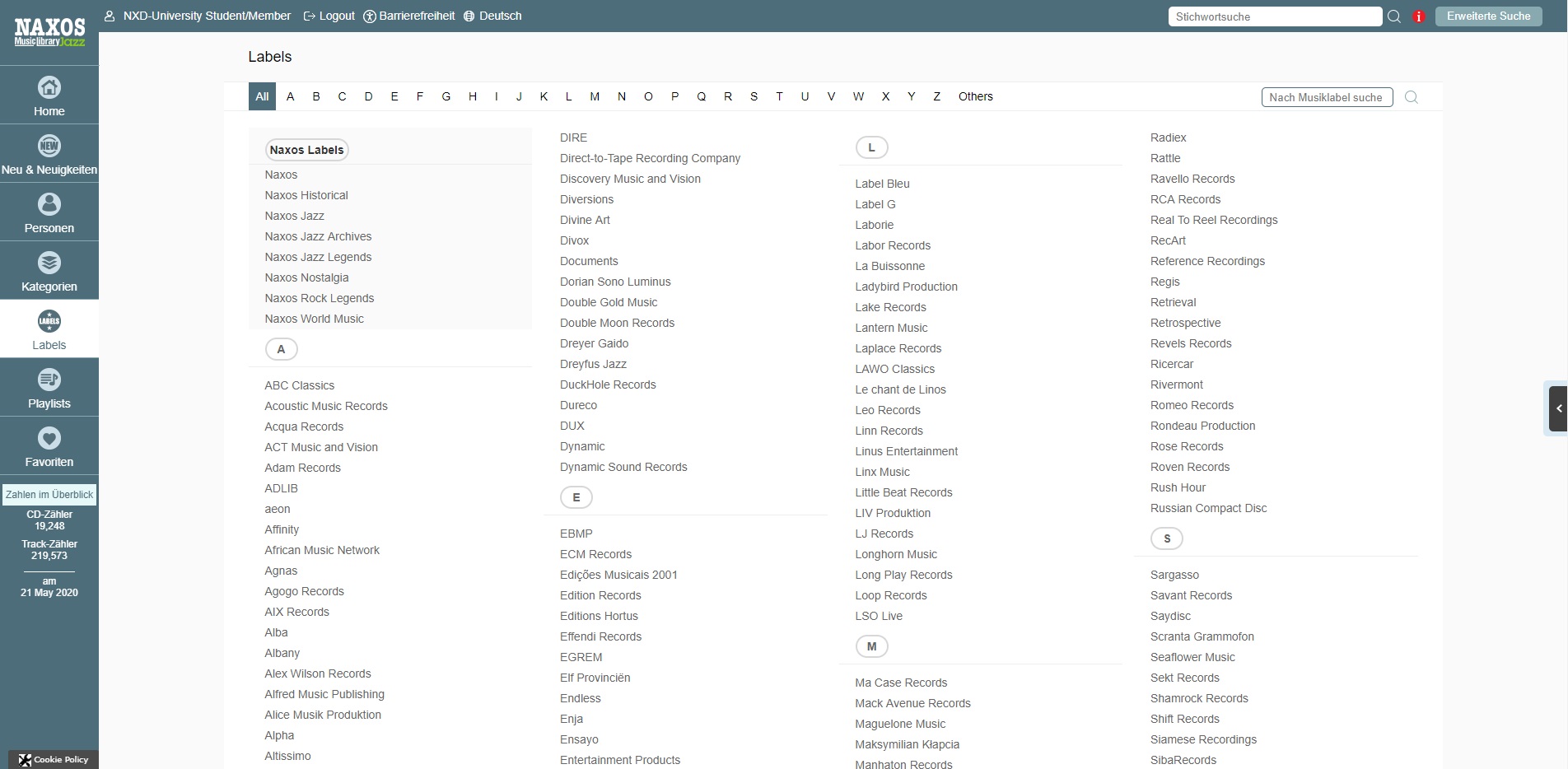Open the Deutsch language selector
1568x769 pixels.
pos(492,16)
